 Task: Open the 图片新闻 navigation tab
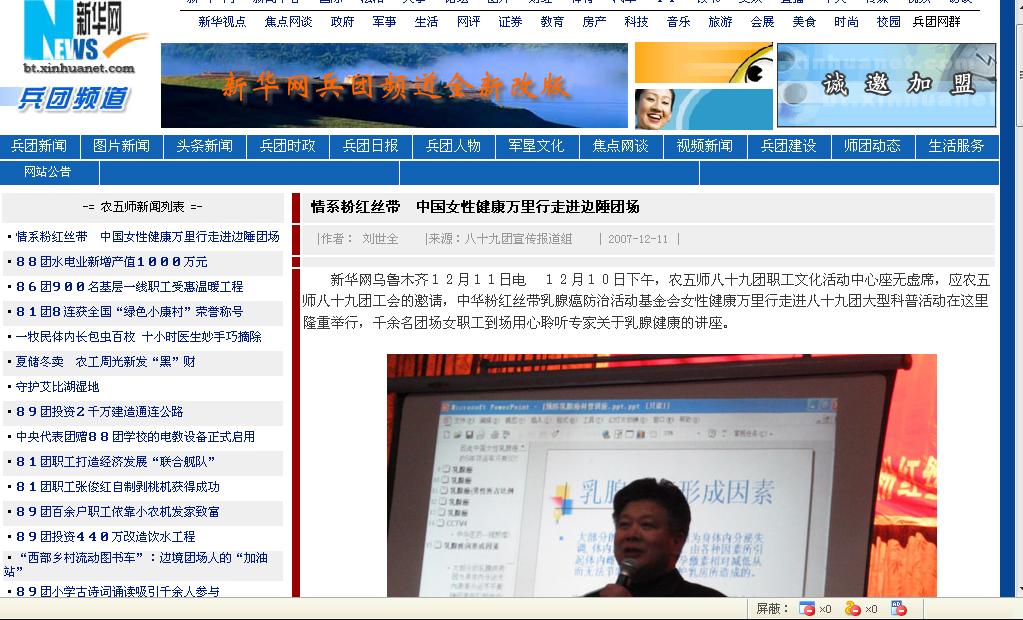pos(121,146)
